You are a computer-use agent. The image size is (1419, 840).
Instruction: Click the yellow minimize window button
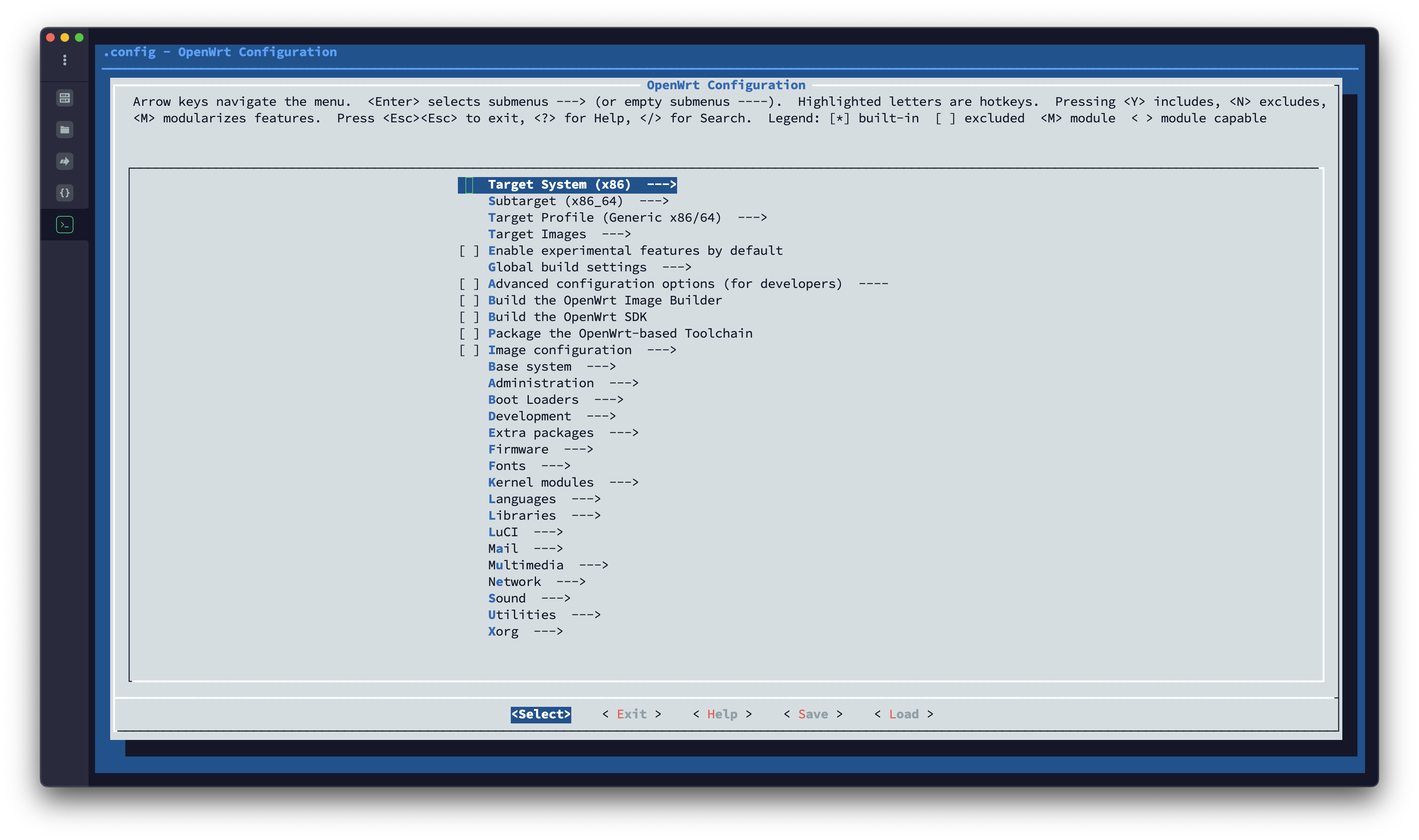pos(64,37)
